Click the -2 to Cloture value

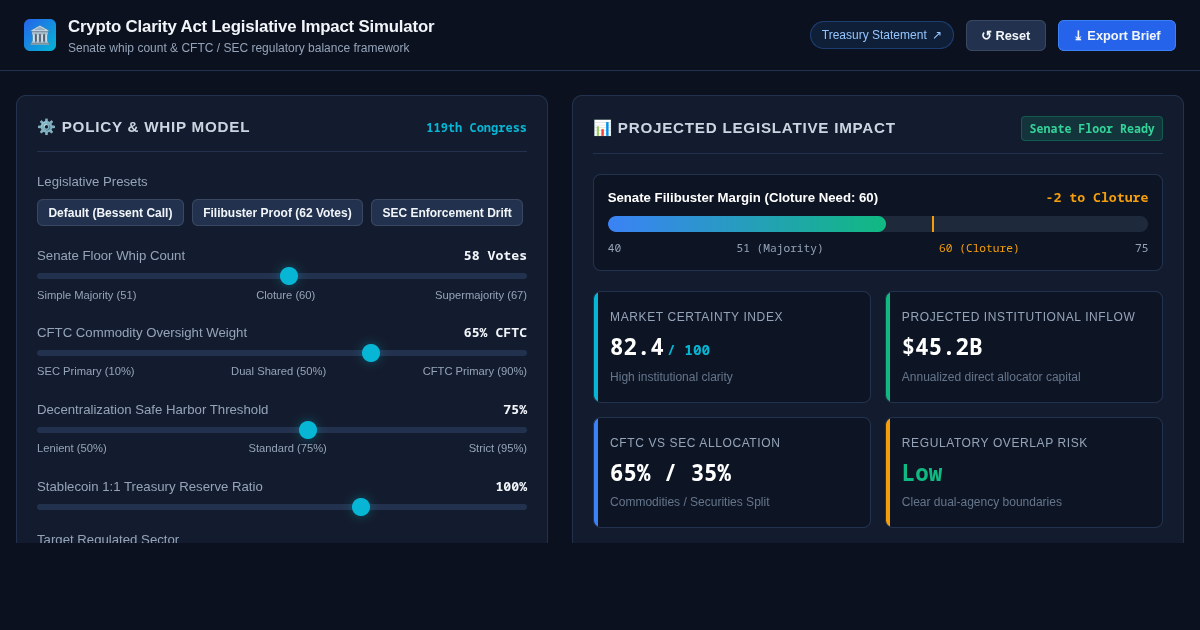click(1097, 198)
